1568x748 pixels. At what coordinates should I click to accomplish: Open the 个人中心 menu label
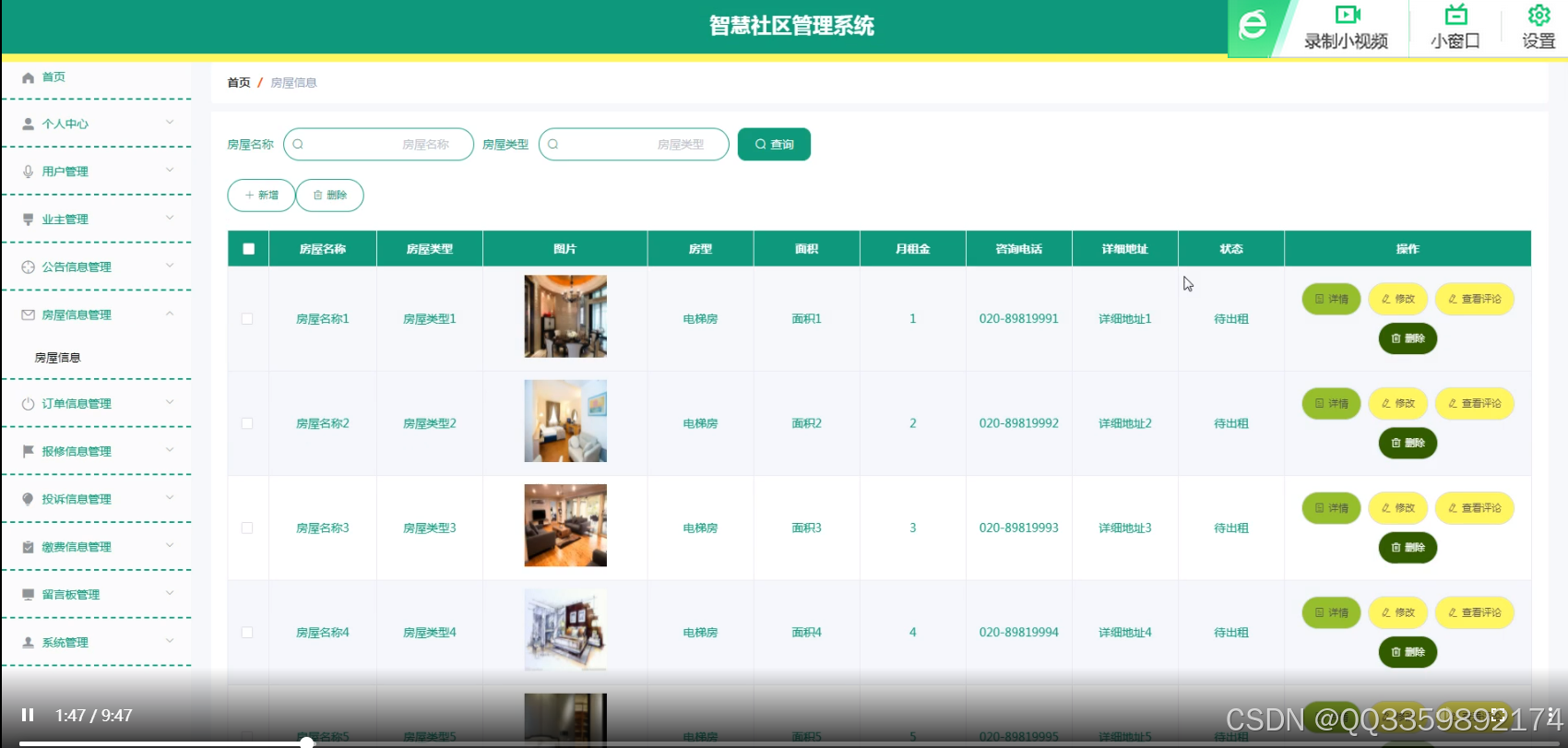[x=65, y=124]
